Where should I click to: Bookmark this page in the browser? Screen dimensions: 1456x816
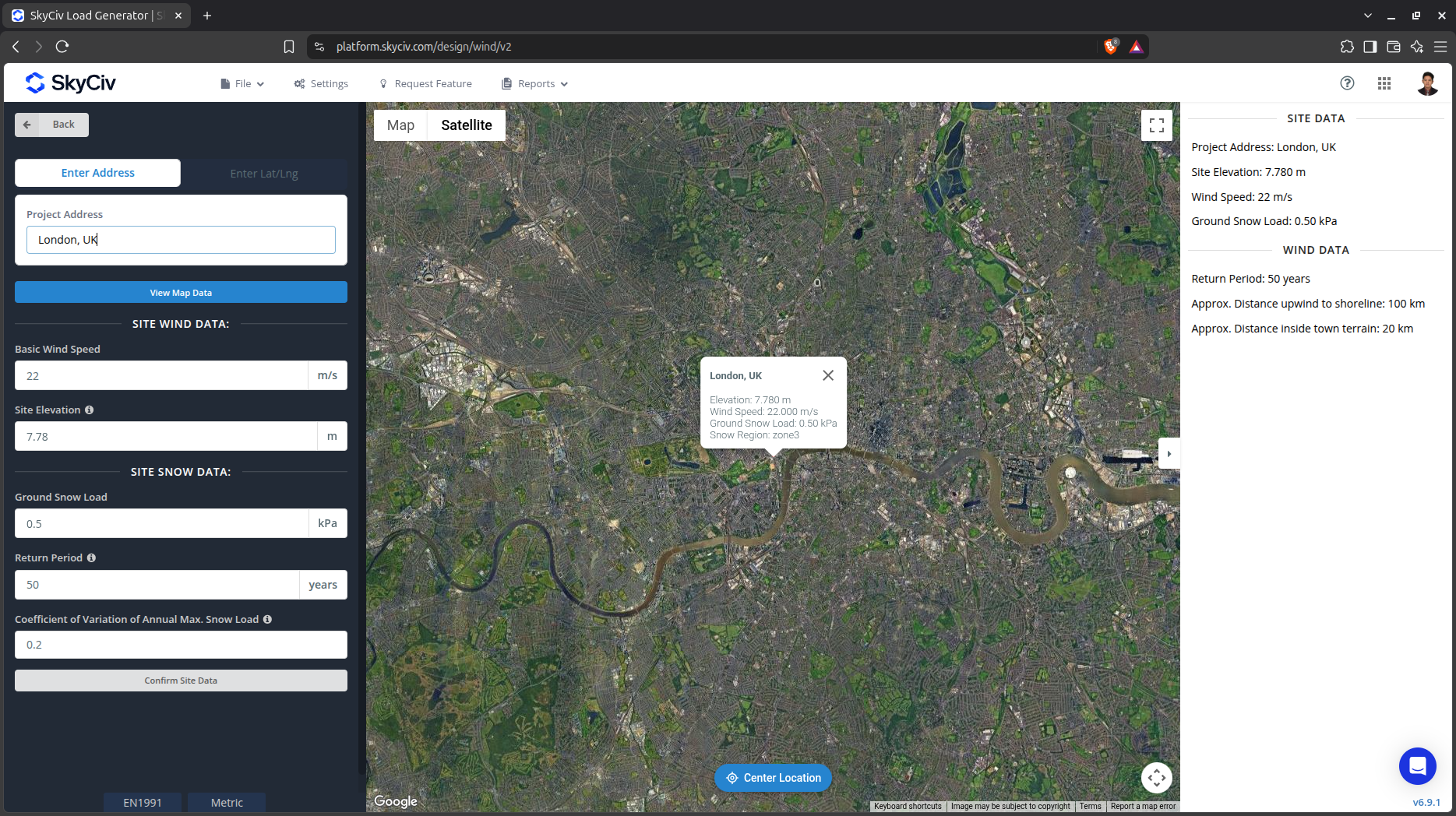[x=289, y=47]
